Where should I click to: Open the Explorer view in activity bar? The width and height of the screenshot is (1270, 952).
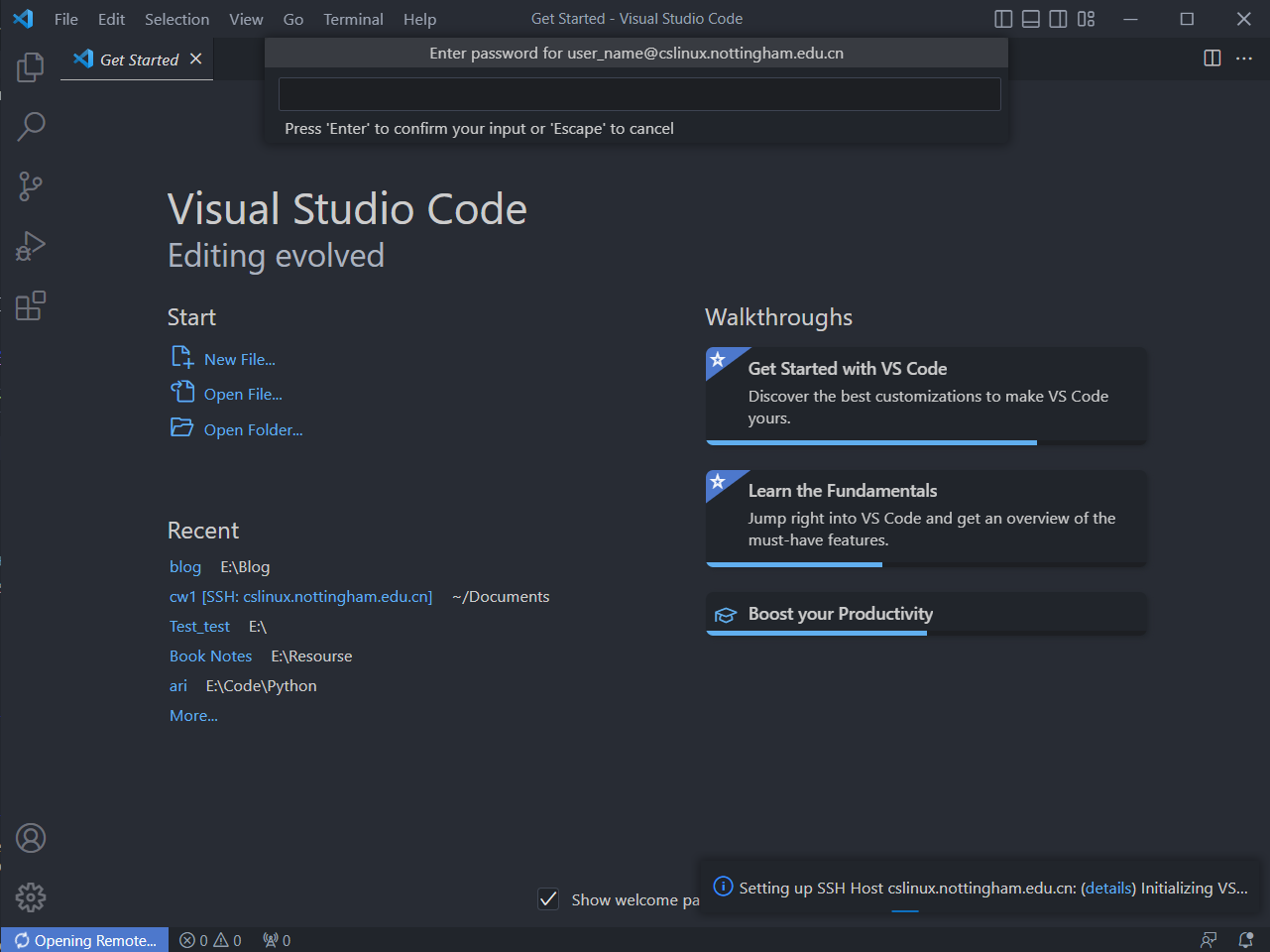[31, 67]
